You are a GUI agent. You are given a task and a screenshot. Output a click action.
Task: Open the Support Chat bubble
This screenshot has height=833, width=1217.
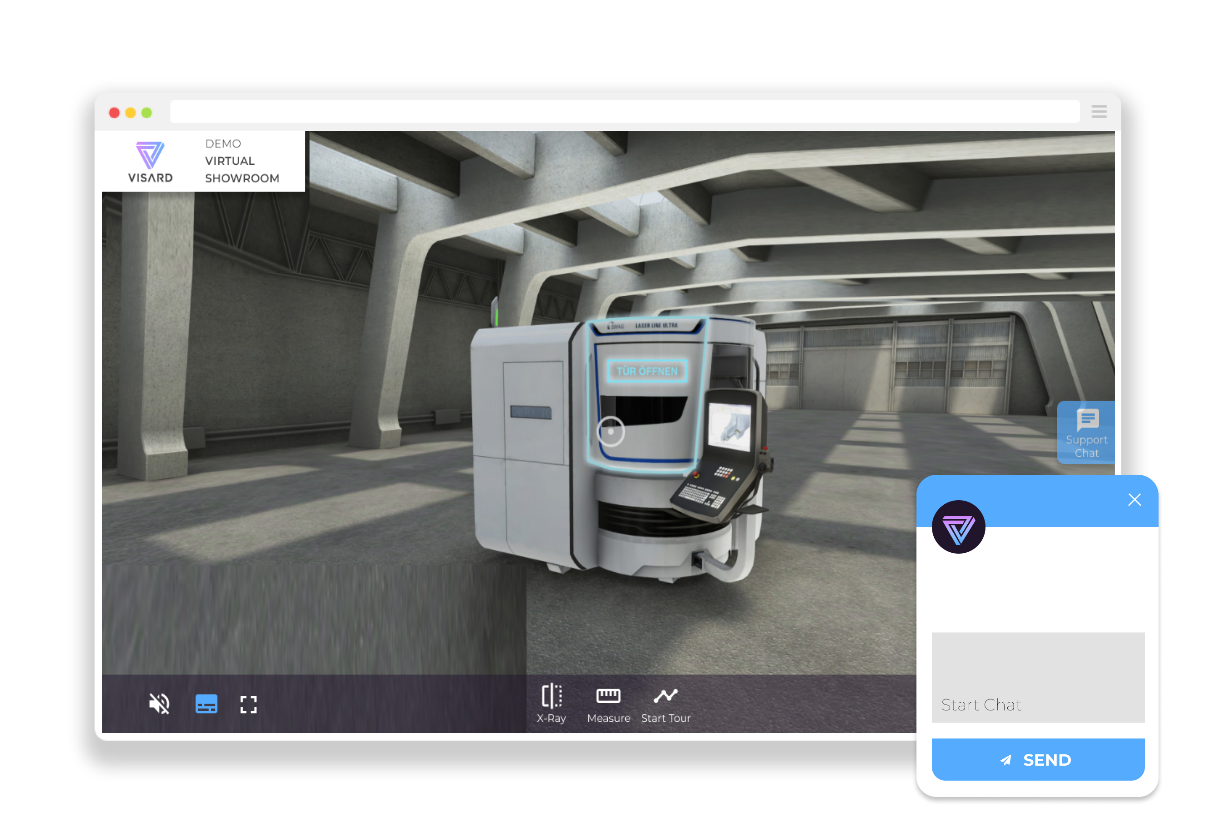1086,432
